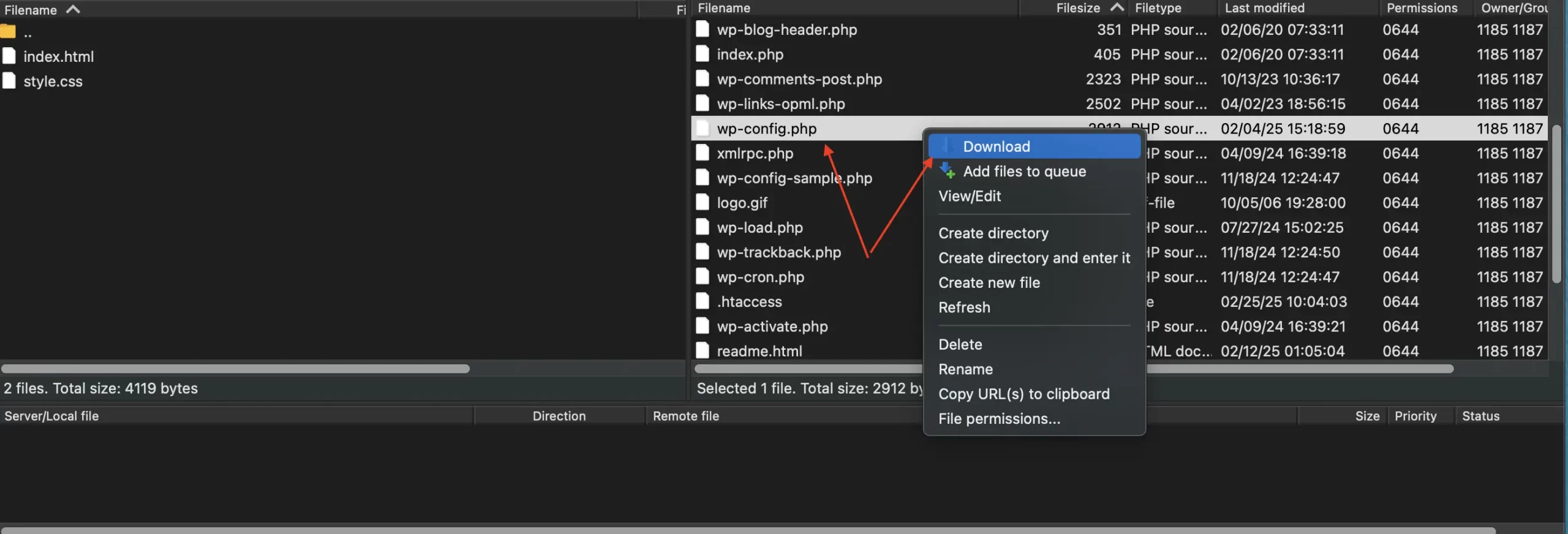Sort local files by Filename column header
Image resolution: width=1568 pixels, height=534 pixels.
coord(318,9)
